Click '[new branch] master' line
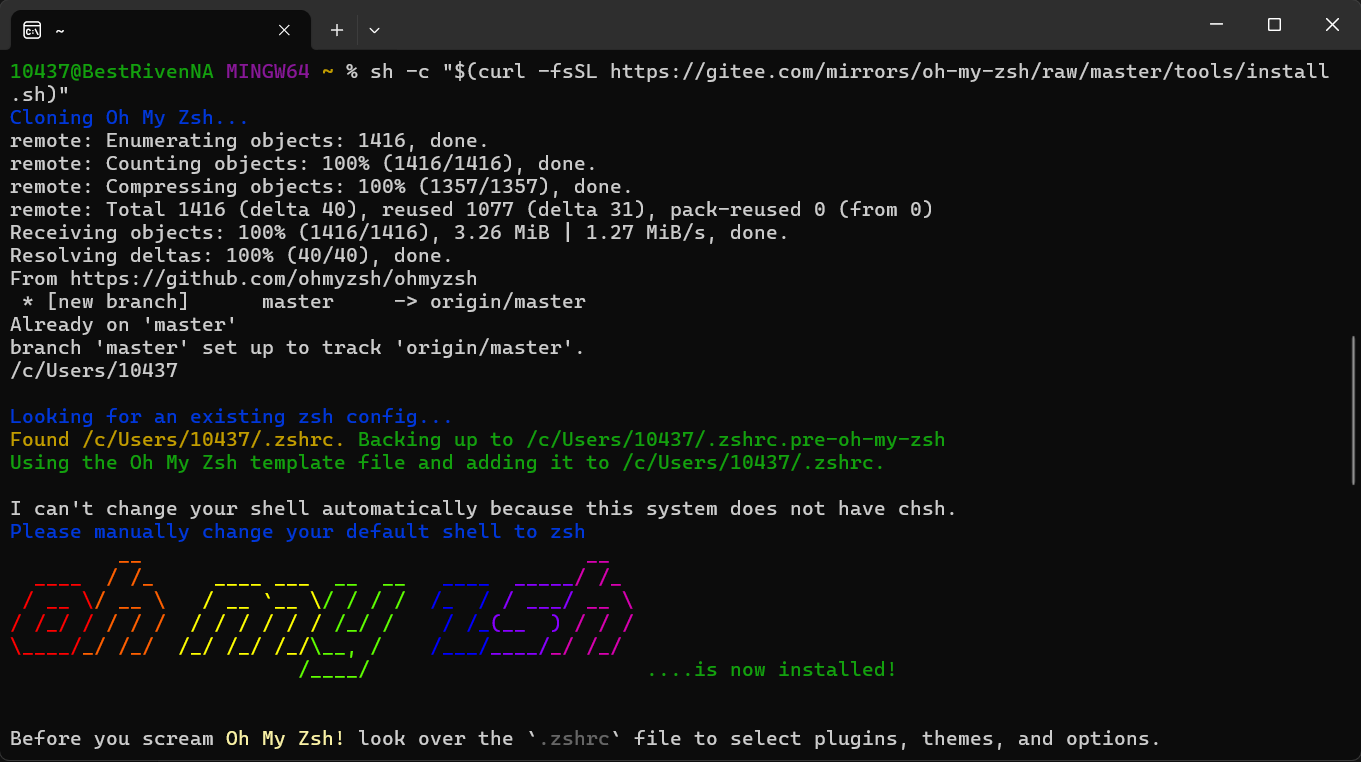Viewport: 1361px width, 762px height. [303, 301]
